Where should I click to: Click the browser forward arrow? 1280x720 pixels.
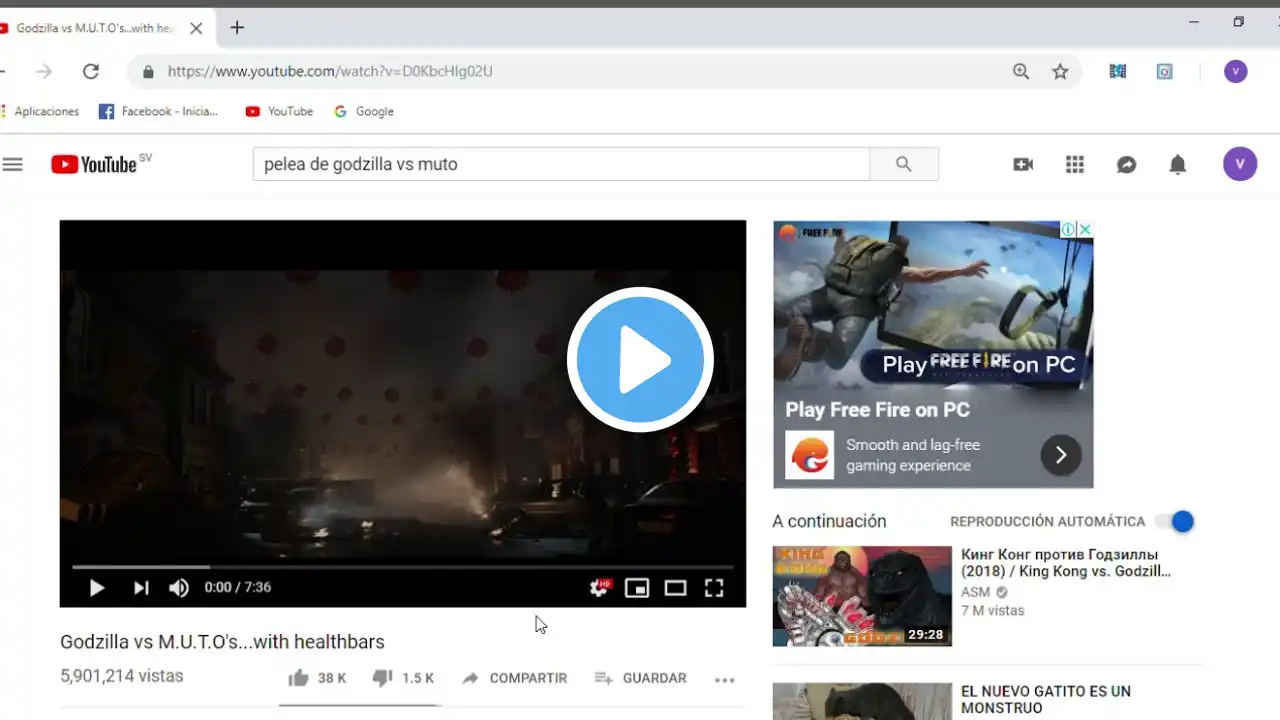tap(44, 71)
